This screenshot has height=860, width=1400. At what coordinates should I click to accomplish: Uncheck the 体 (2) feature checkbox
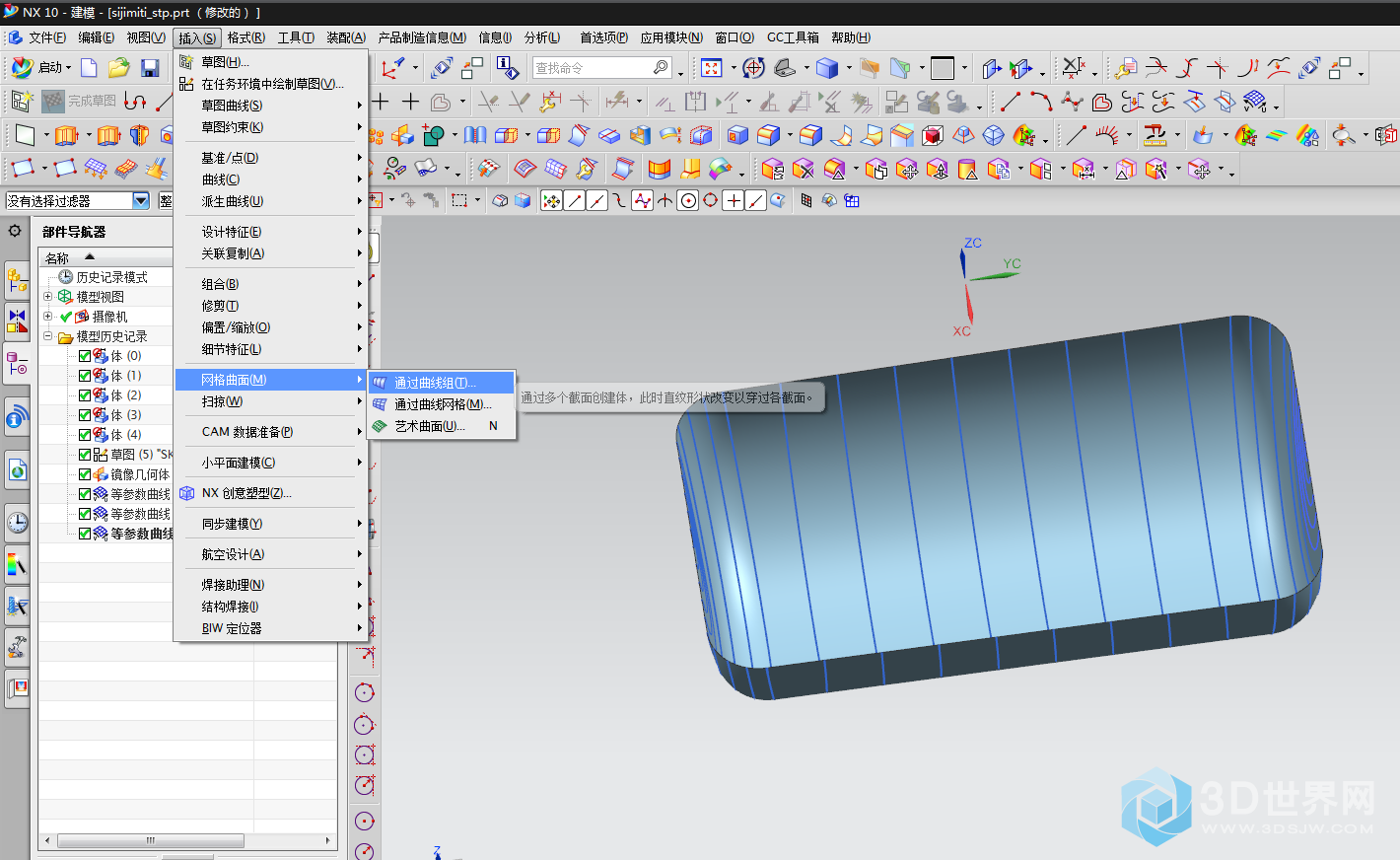85,395
